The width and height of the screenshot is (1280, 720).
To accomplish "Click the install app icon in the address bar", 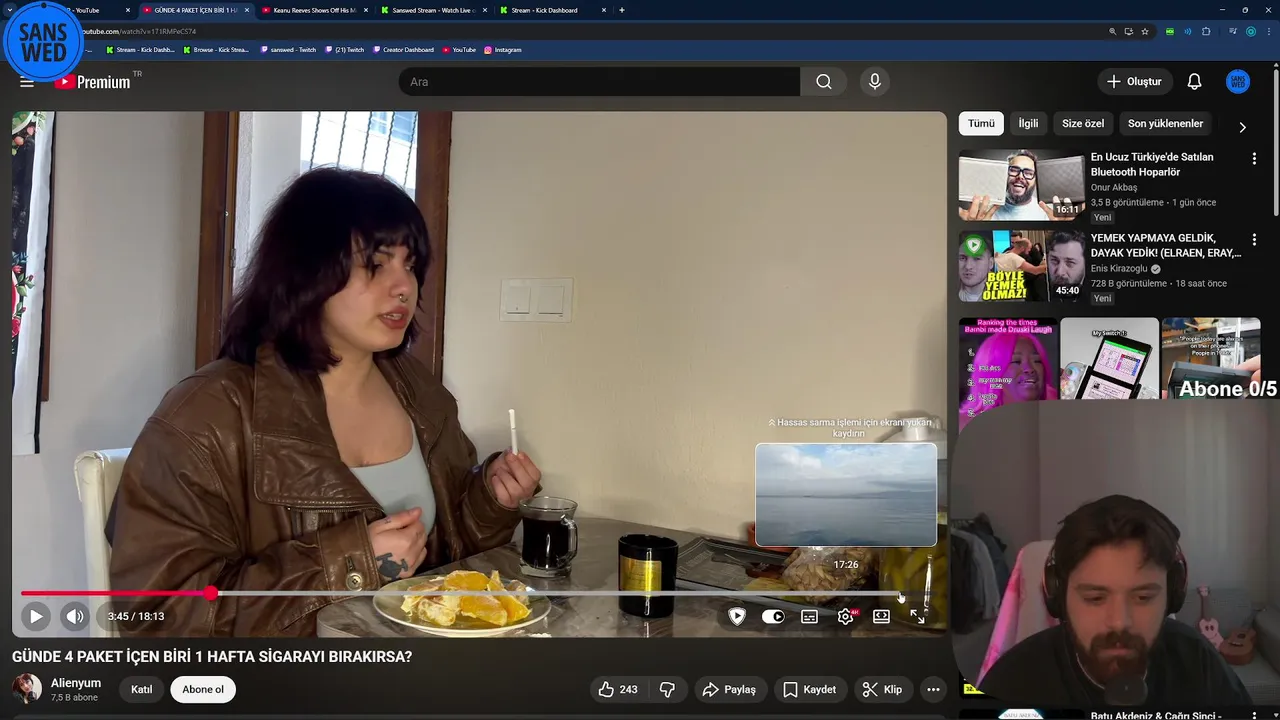I will pyautogui.click(x=1128, y=31).
